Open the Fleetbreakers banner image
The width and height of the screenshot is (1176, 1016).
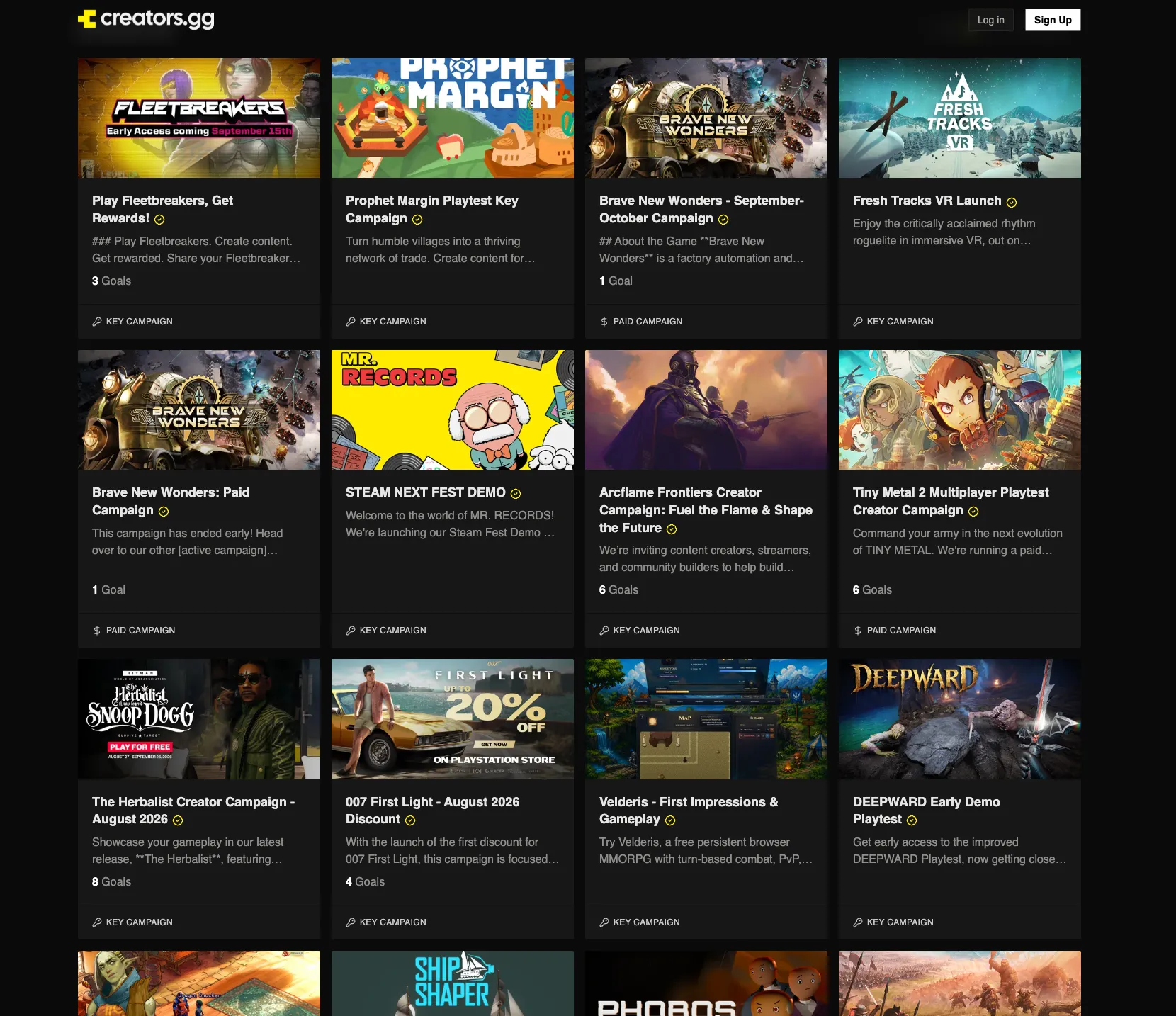[x=199, y=118]
